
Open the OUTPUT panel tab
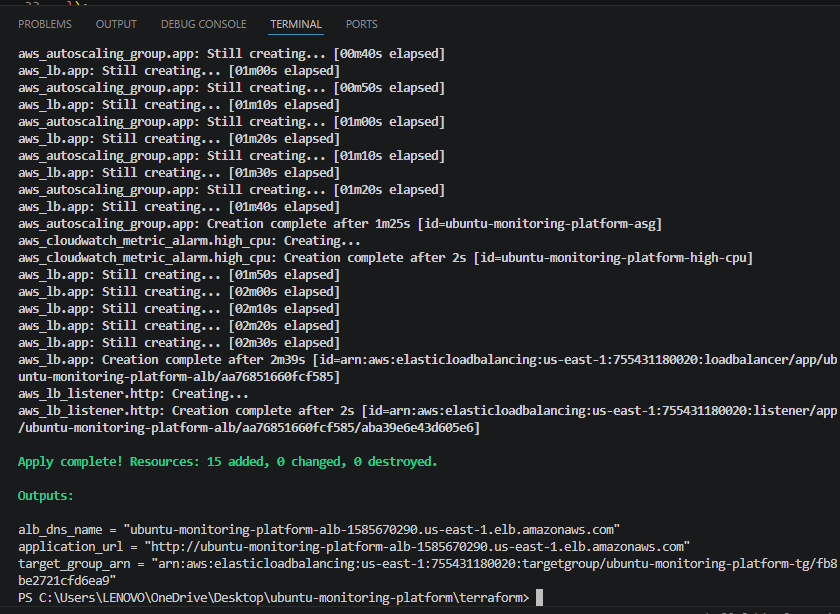[x=116, y=24]
